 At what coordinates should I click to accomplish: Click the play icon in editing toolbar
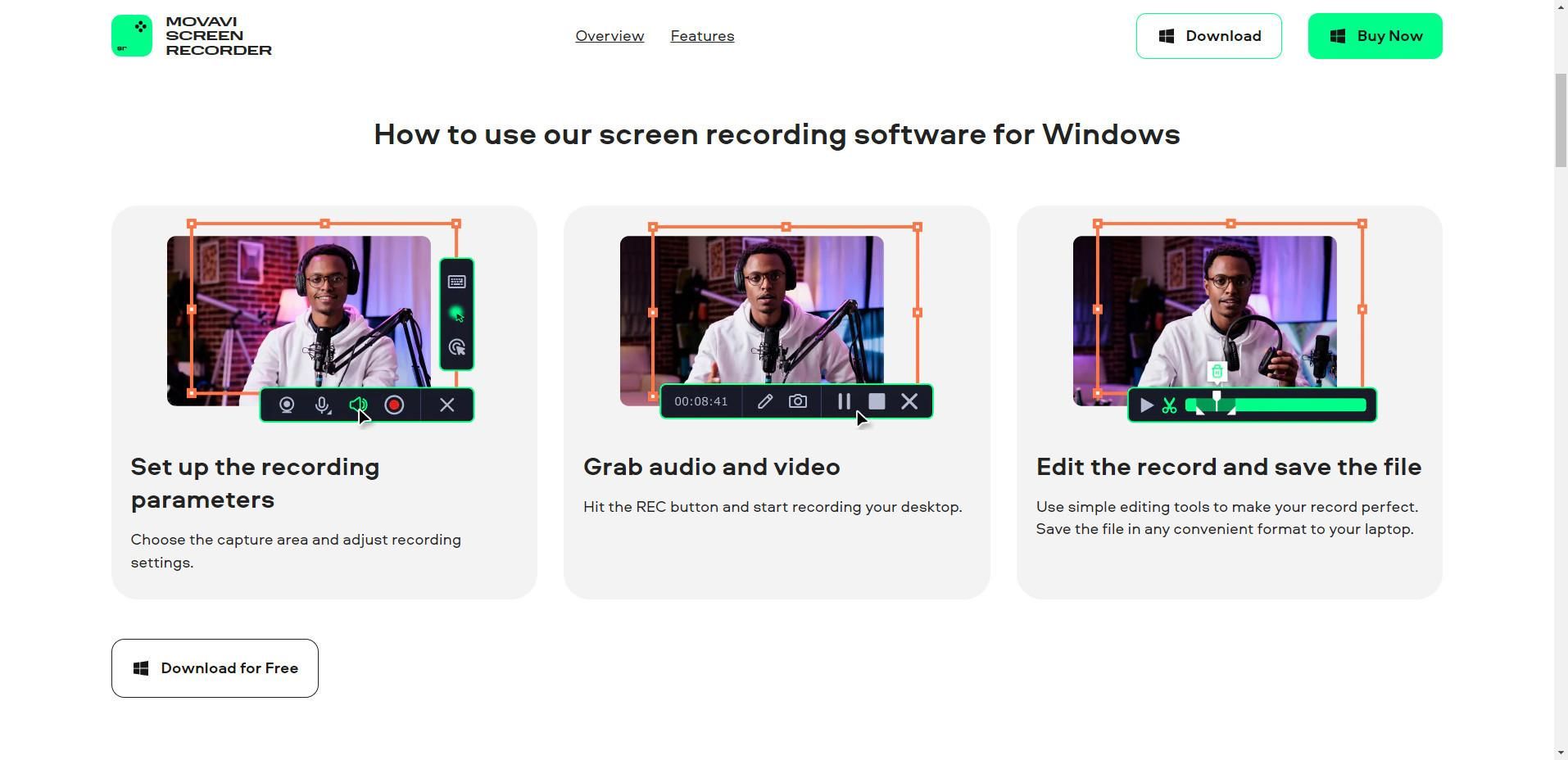[x=1147, y=405]
